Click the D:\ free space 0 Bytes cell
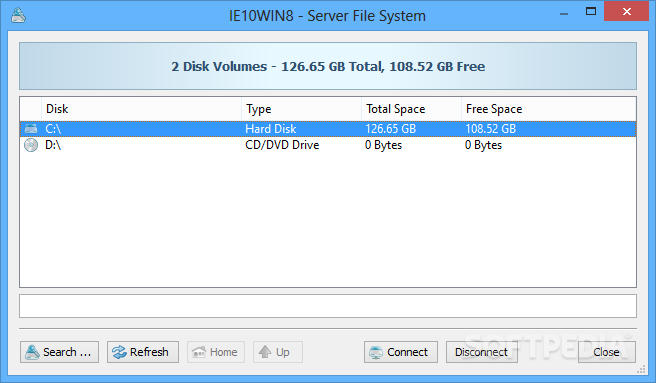 click(483, 145)
